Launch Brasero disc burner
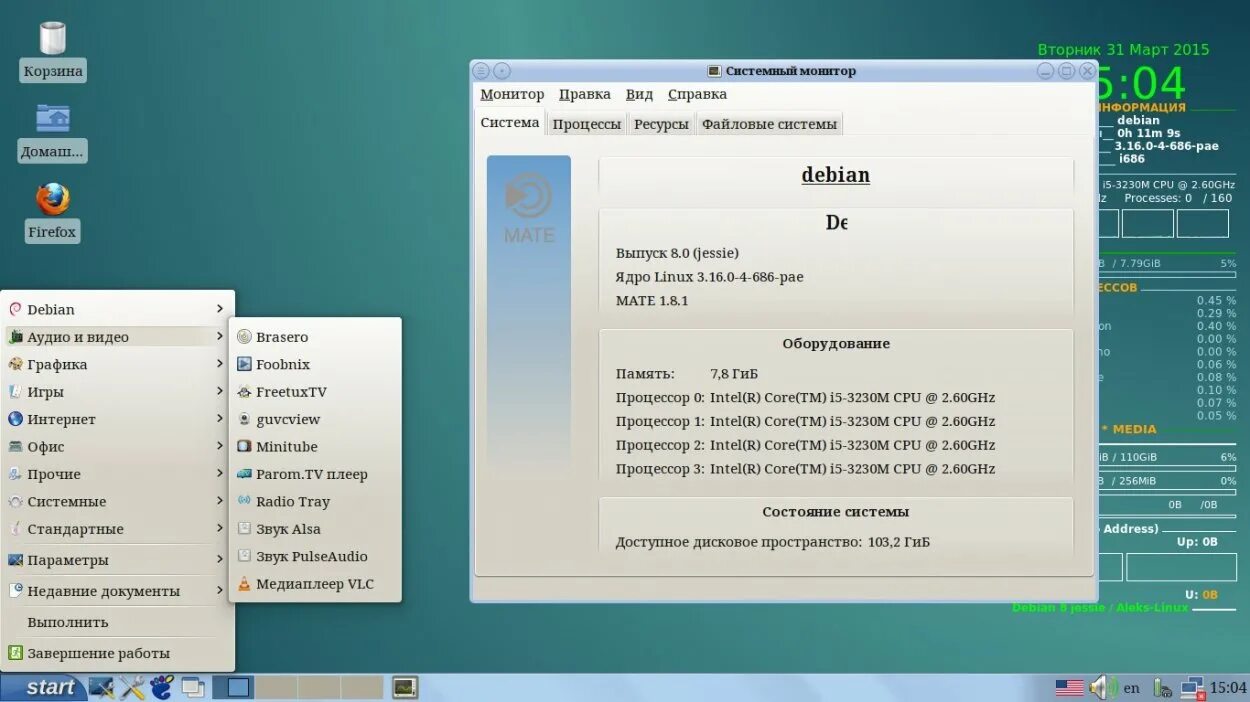 pyautogui.click(x=315, y=337)
